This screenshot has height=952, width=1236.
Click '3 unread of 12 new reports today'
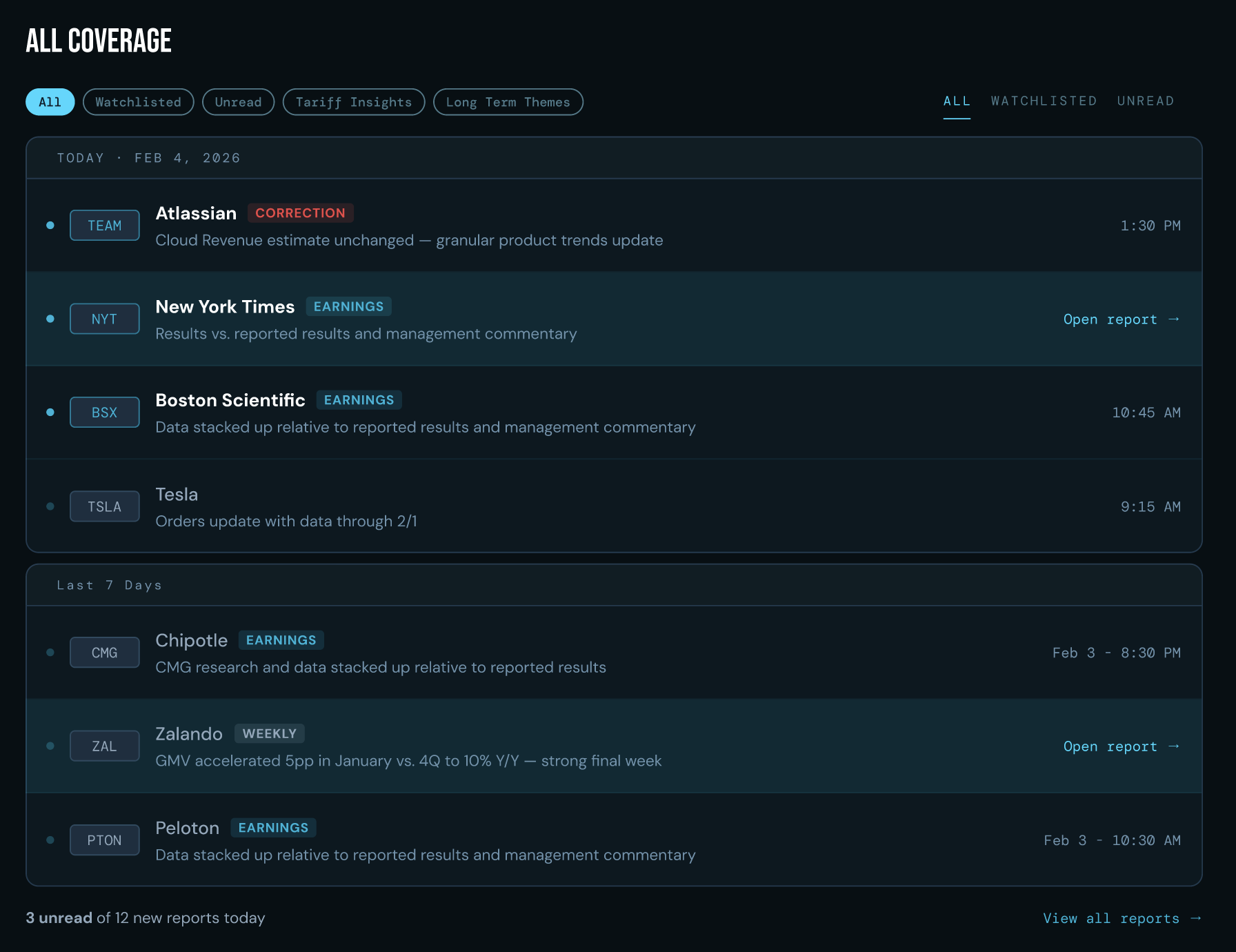146,918
